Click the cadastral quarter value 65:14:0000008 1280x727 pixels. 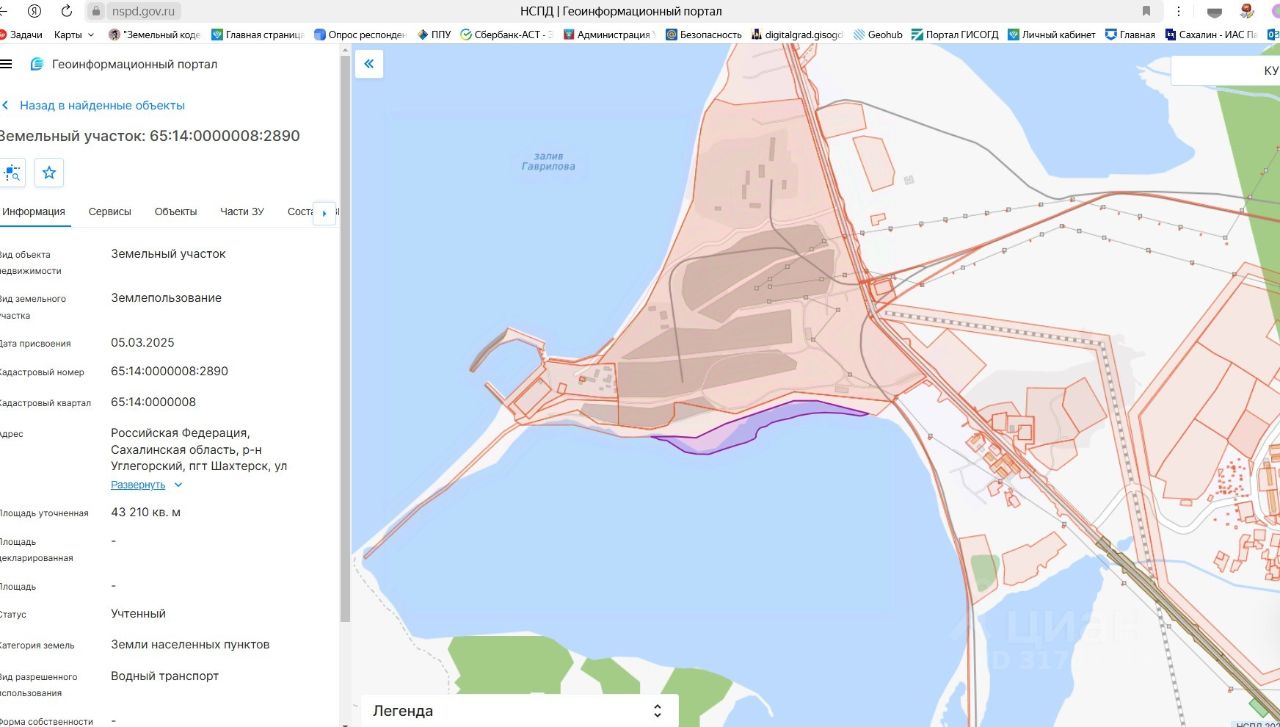point(154,402)
